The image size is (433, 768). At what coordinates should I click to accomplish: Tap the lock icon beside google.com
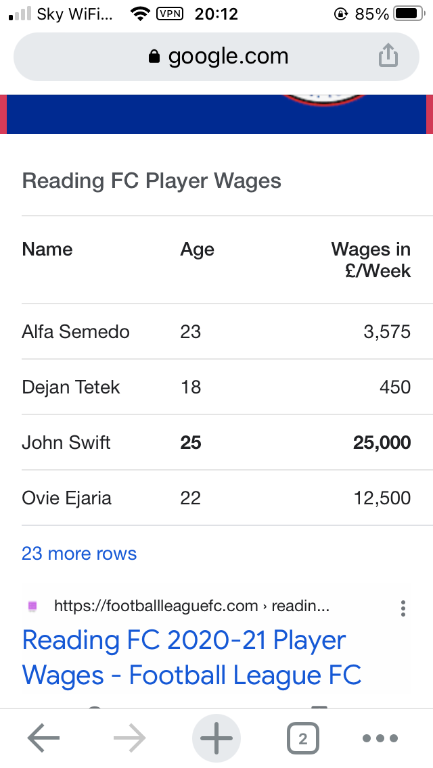(154, 57)
